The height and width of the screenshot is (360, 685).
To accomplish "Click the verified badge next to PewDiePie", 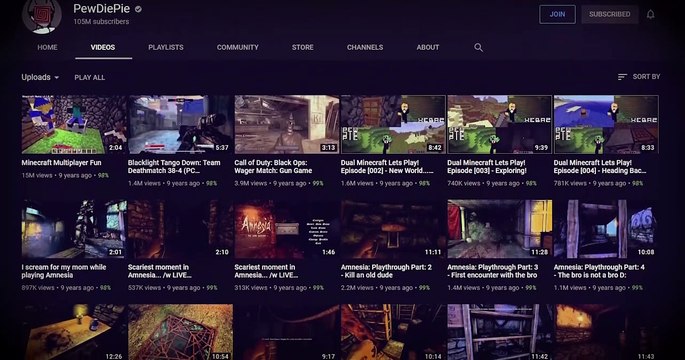I will tap(138, 9).
